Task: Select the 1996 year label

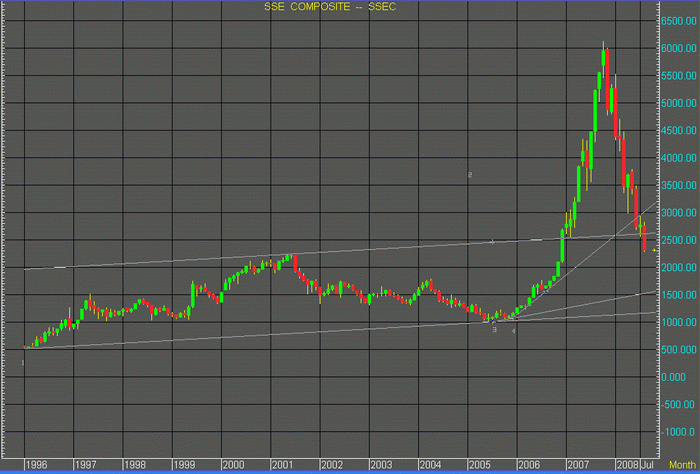Action: pyautogui.click(x=36, y=465)
